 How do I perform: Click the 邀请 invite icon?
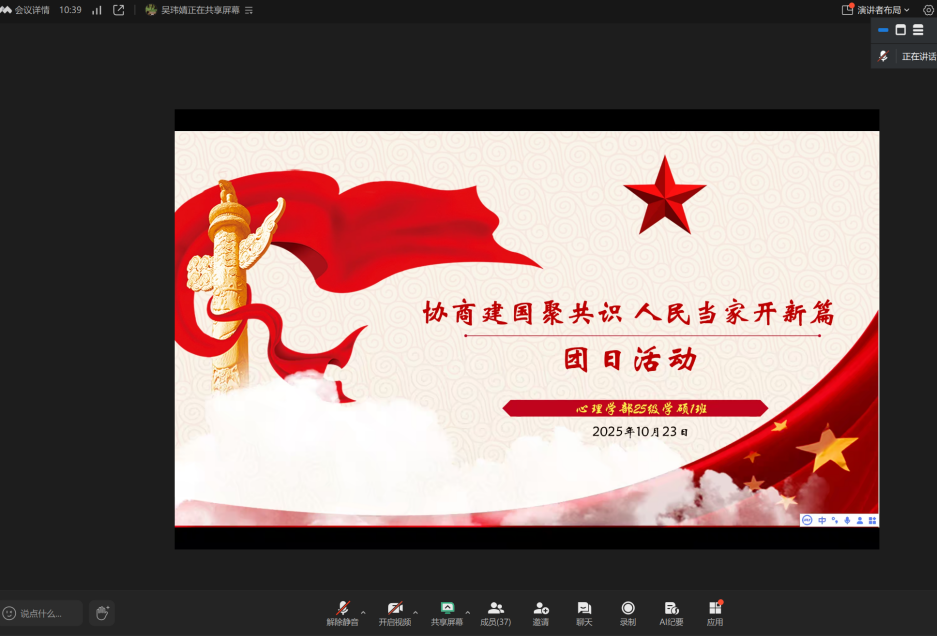[x=540, y=611]
